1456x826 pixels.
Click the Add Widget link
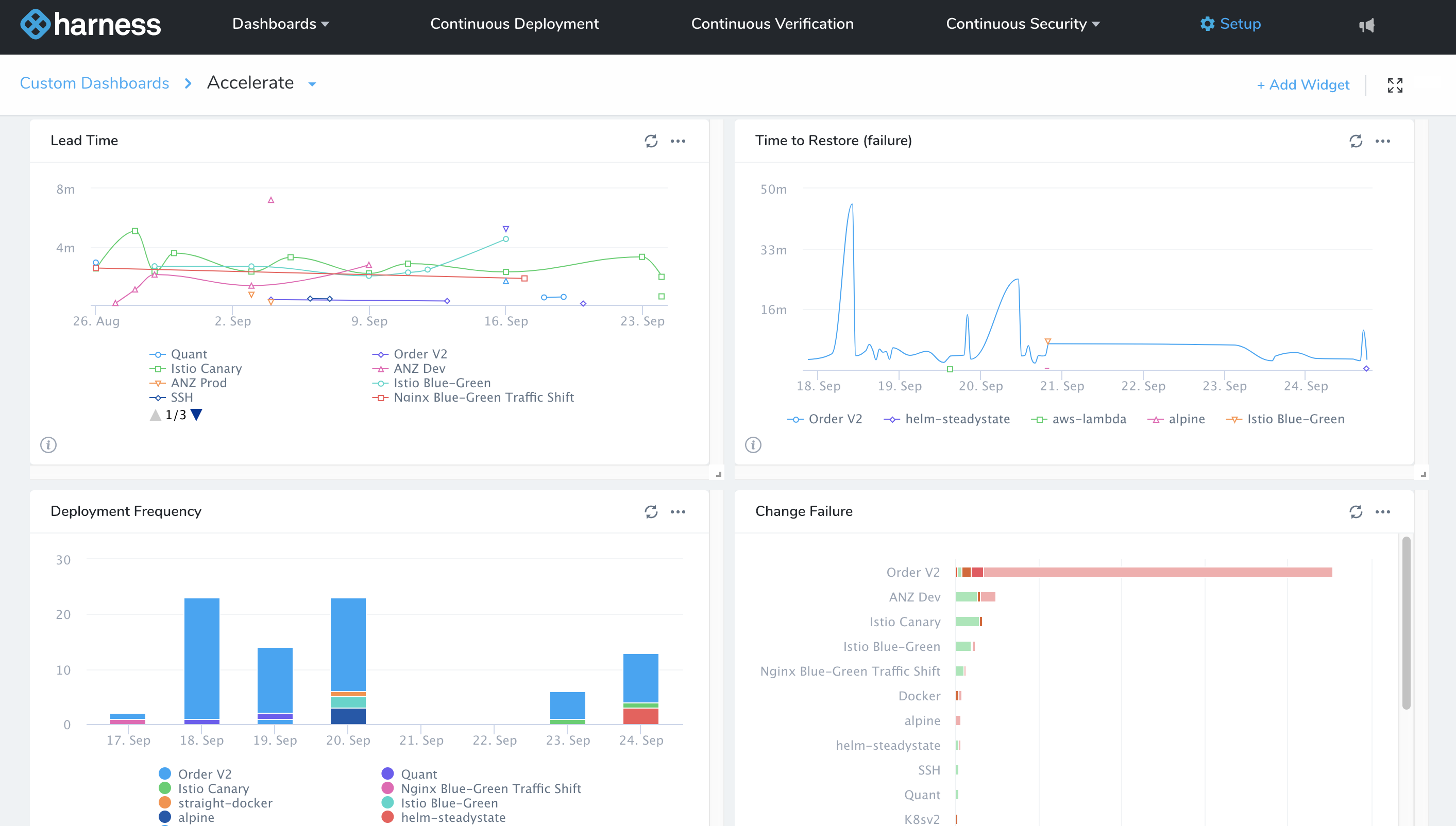pos(1302,85)
